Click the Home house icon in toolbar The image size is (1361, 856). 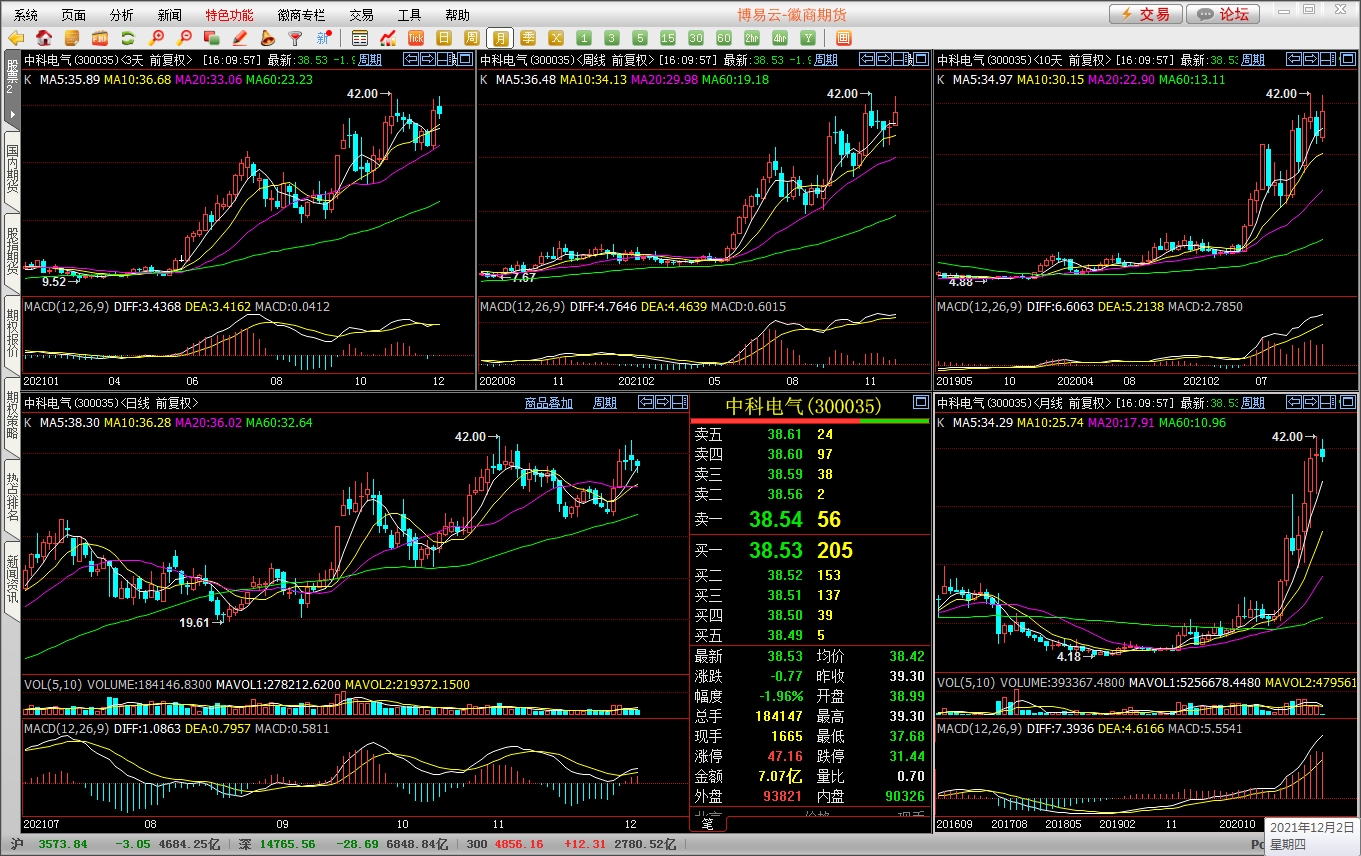pos(44,38)
